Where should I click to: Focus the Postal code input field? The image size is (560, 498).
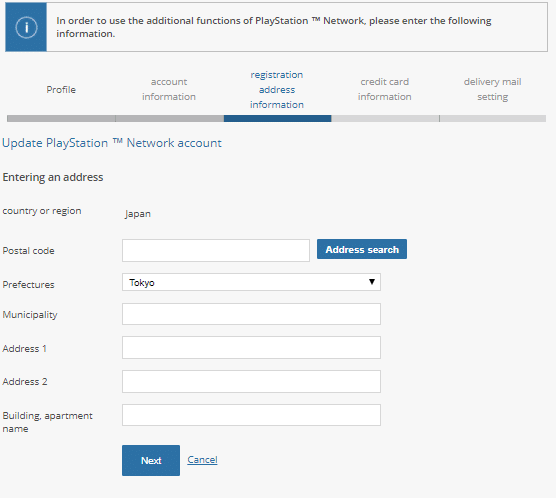(x=216, y=250)
